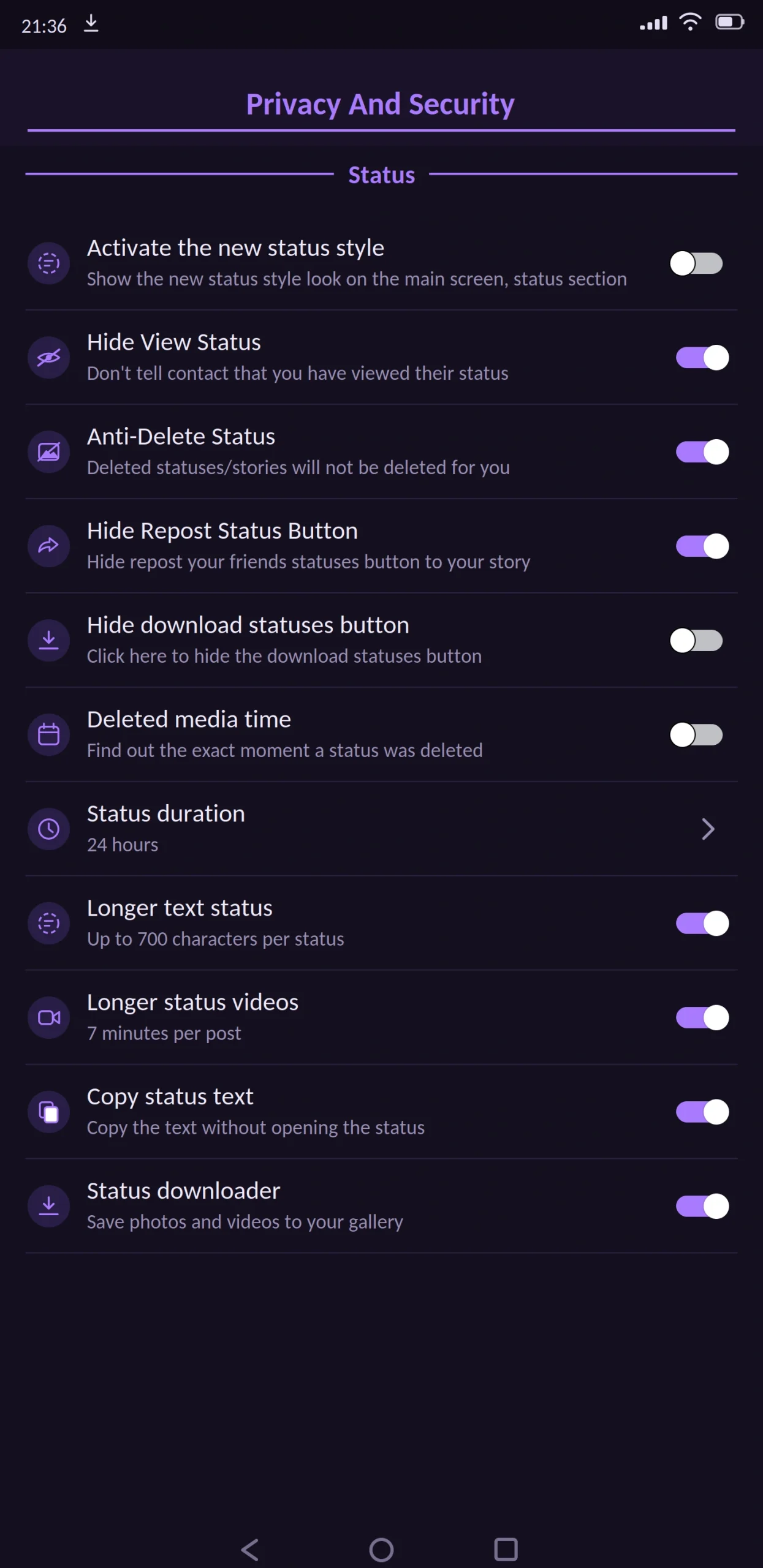This screenshot has width=763, height=1568.
Task: Enable the new status style toggle
Action: (697, 263)
